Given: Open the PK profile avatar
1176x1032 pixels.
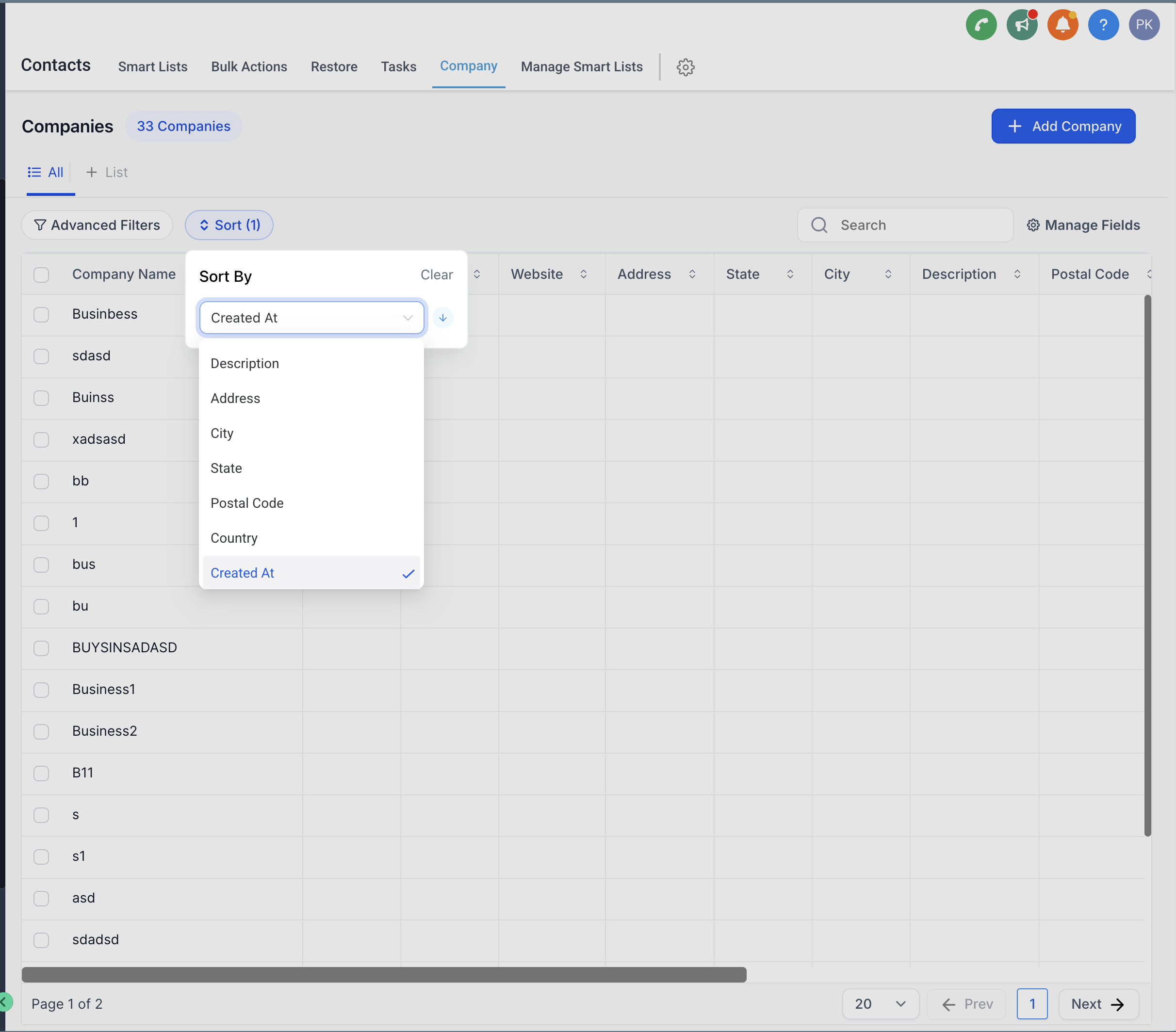Looking at the screenshot, I should (1144, 25).
